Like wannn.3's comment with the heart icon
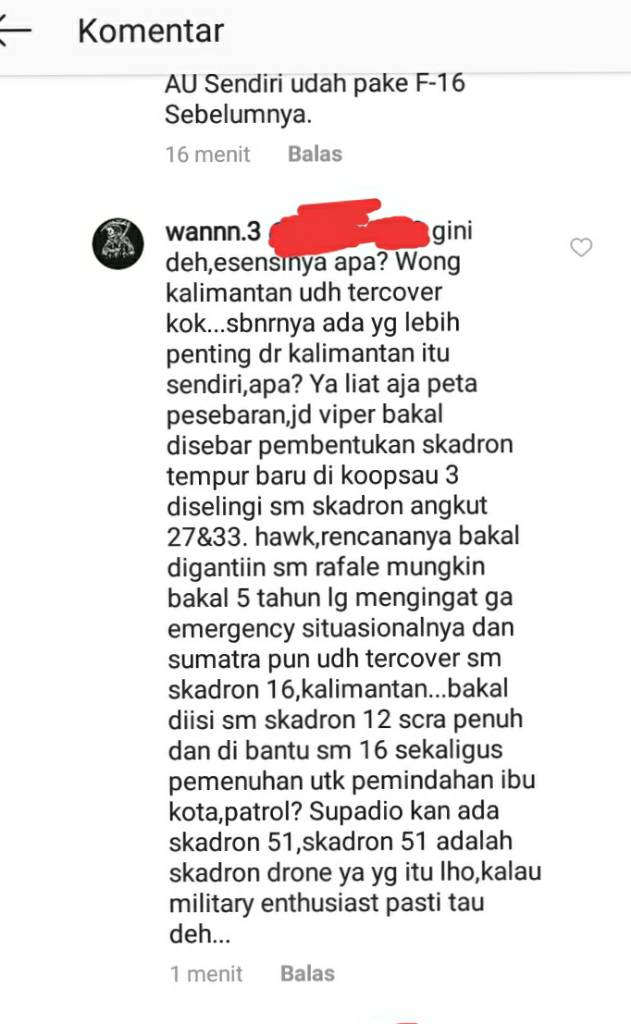The height and width of the screenshot is (1024, 631). (581, 248)
